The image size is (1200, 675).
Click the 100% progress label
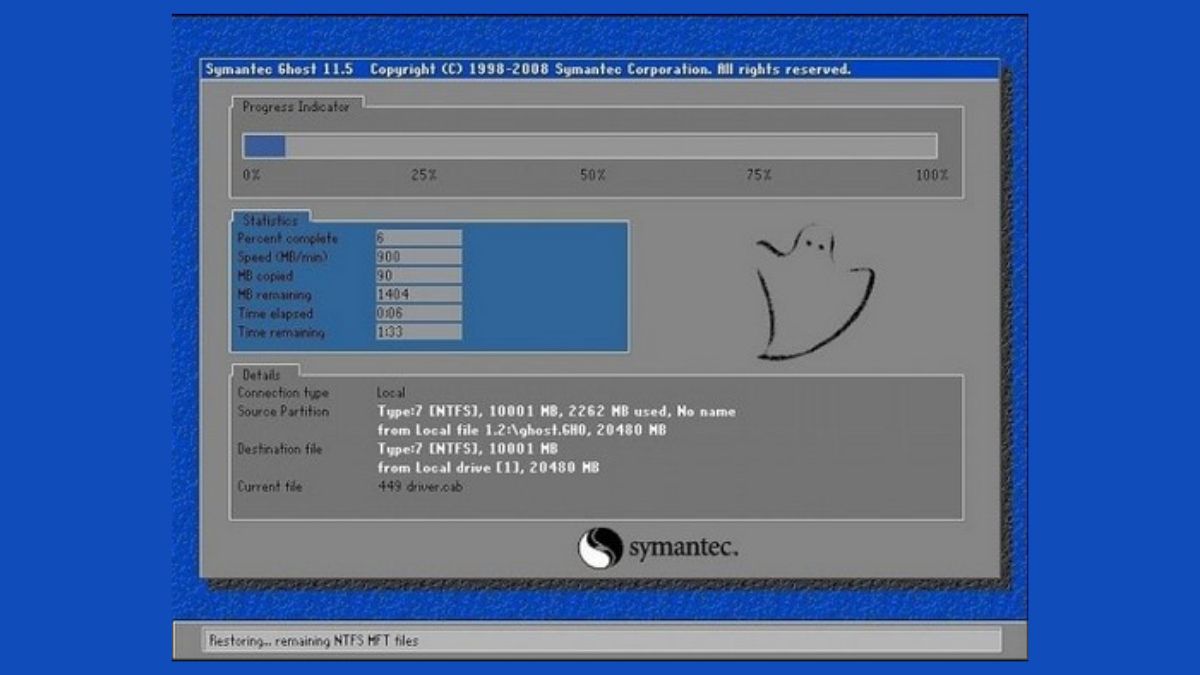point(932,175)
